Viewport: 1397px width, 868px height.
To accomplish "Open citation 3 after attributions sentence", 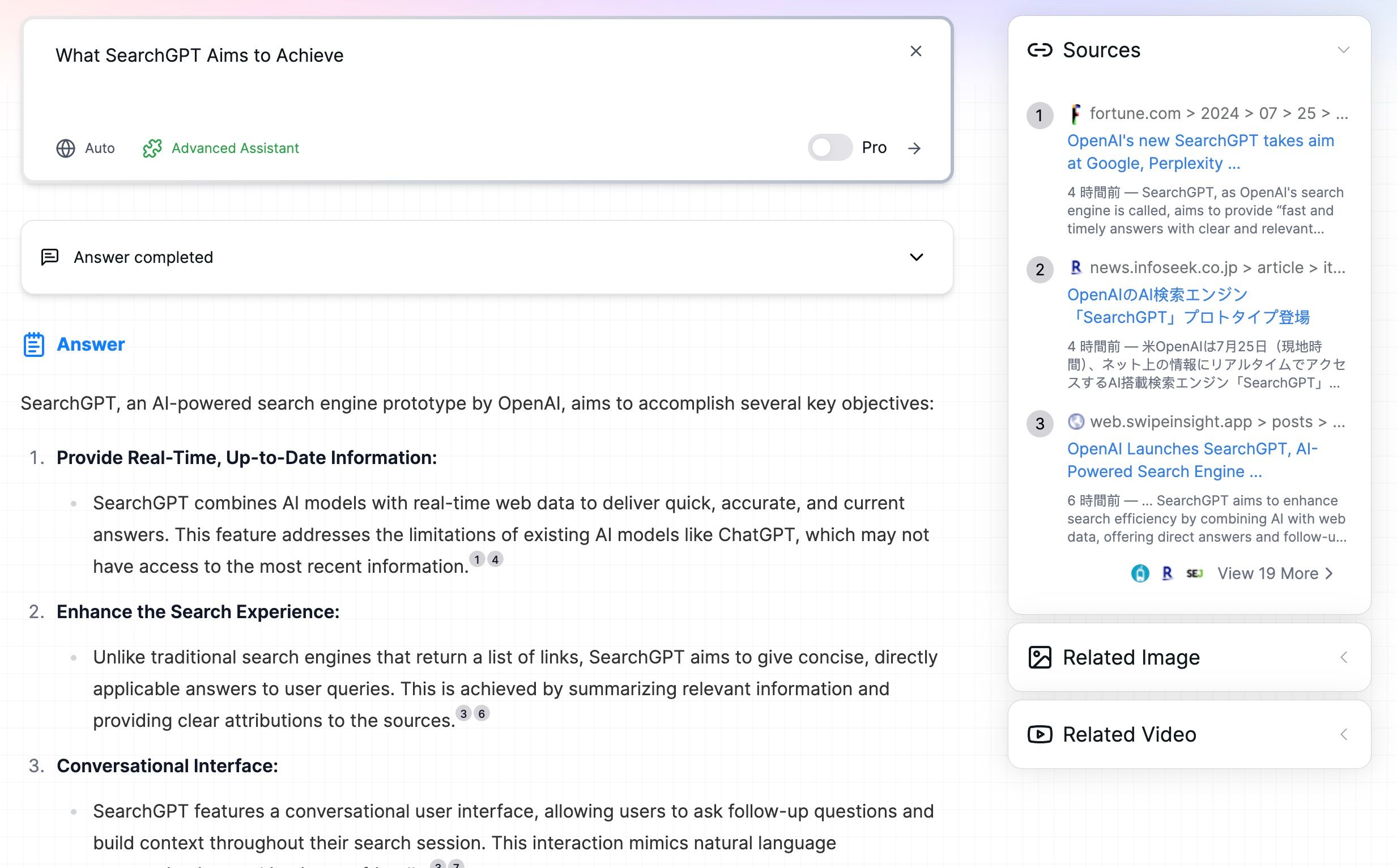I will coord(463,713).
